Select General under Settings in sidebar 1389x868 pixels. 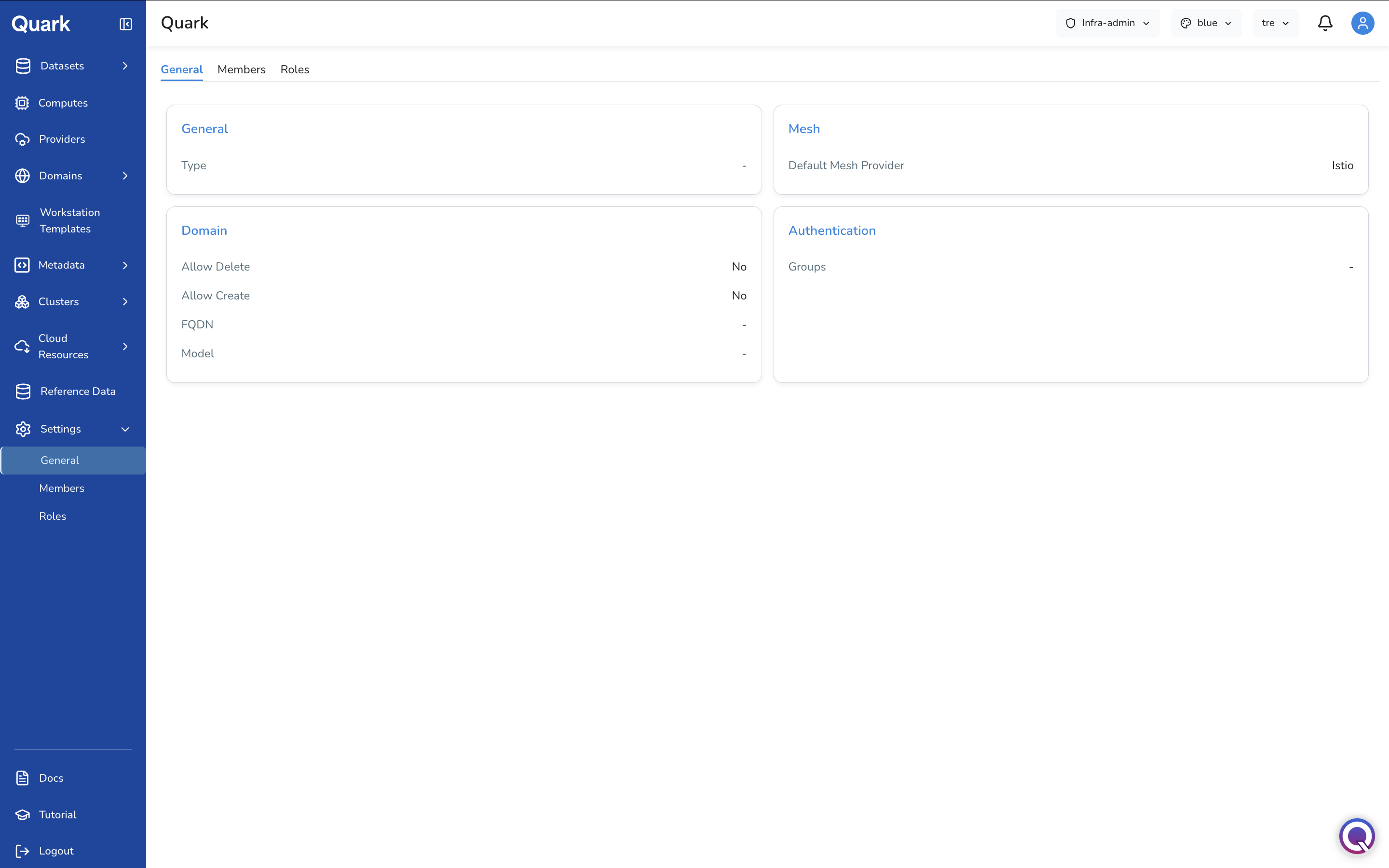(73, 461)
